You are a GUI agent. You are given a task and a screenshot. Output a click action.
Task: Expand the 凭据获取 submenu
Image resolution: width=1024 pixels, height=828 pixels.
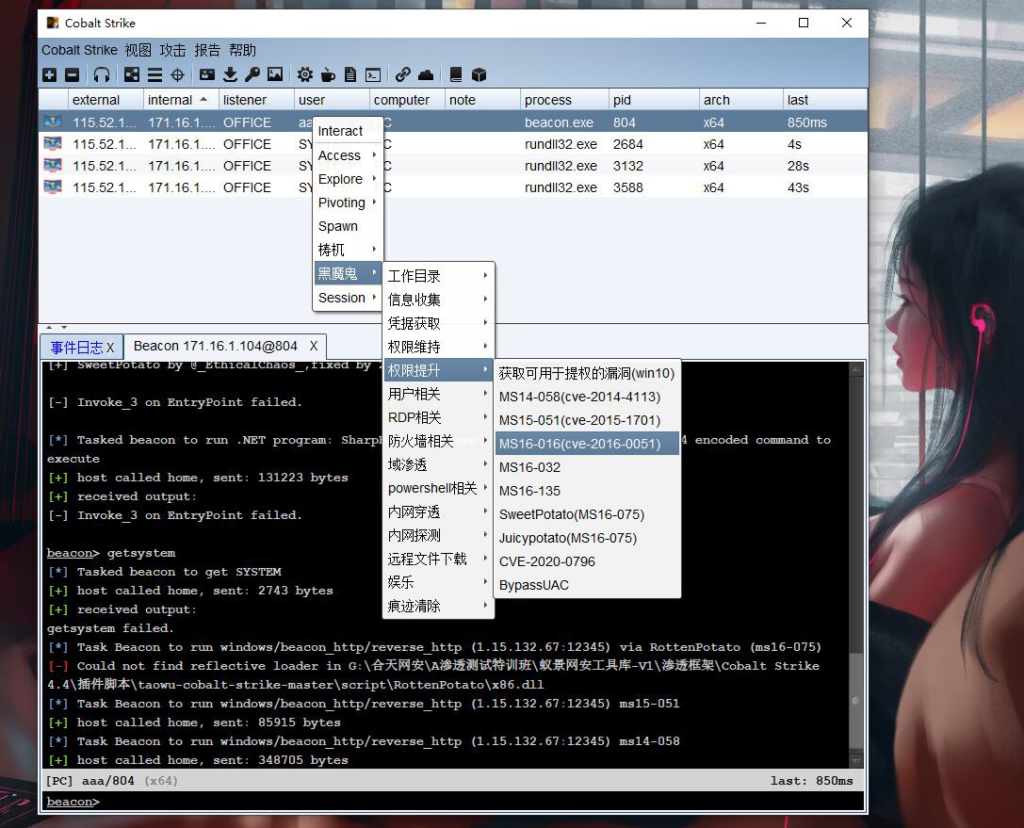pos(438,323)
